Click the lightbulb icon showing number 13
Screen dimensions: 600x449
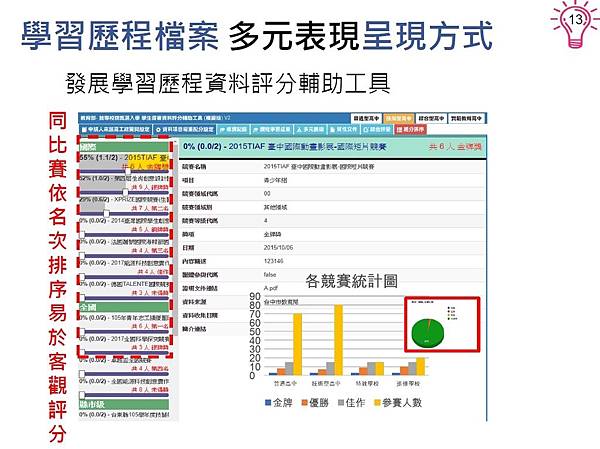point(575,24)
